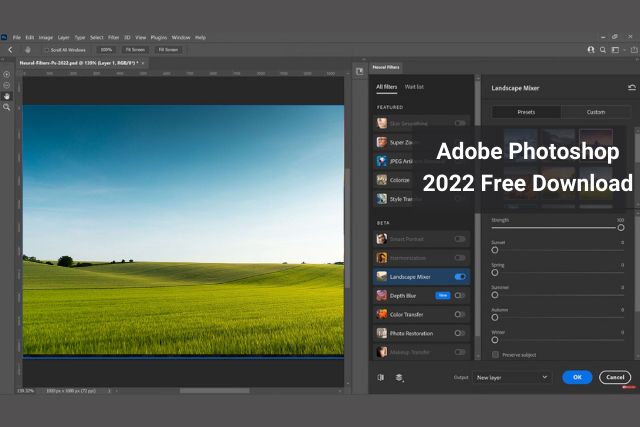Screen dimensions: 640x427
Task: Open the File menu
Action: (x=17, y=37)
